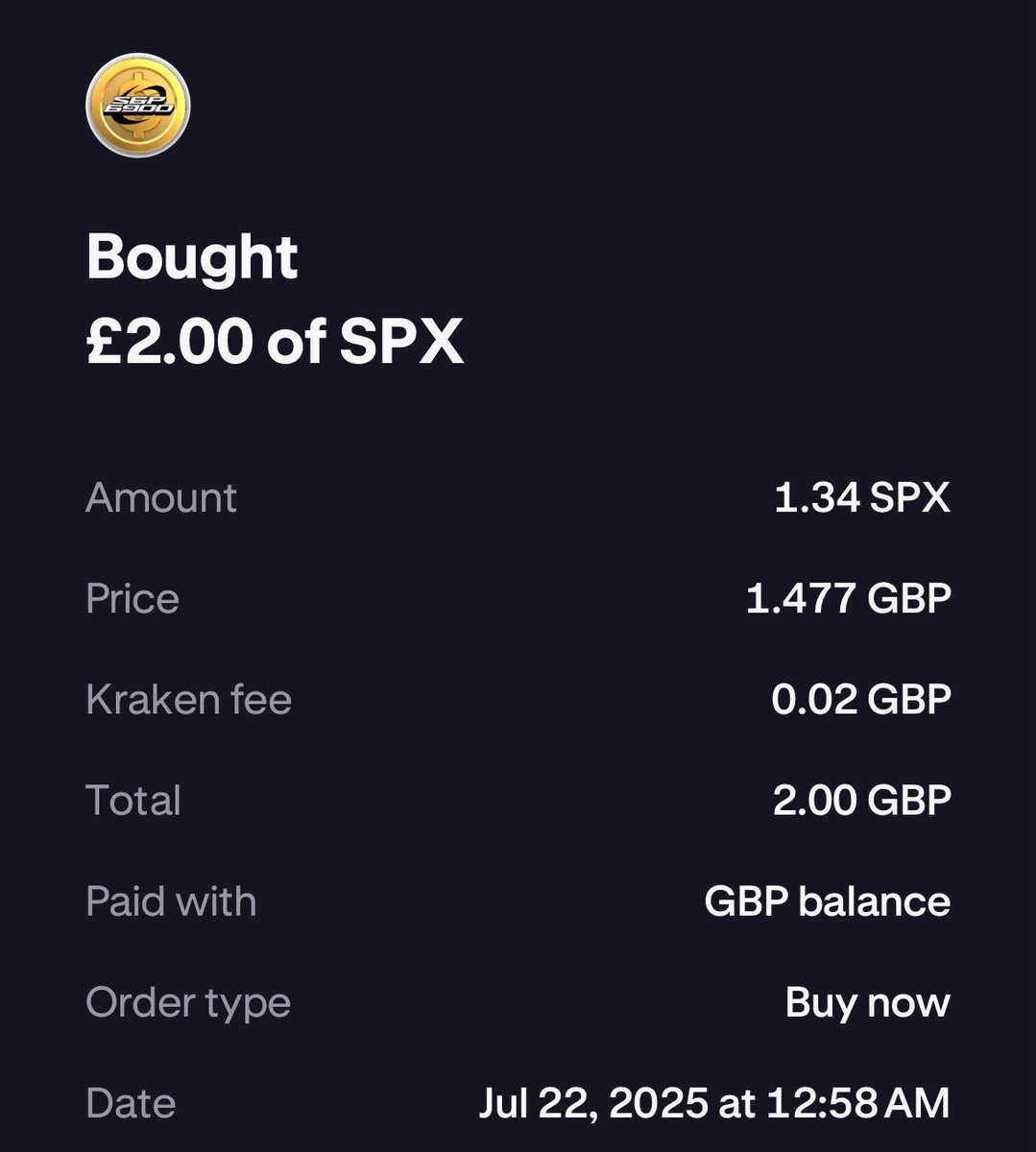Tap the Date label

coord(131,1103)
